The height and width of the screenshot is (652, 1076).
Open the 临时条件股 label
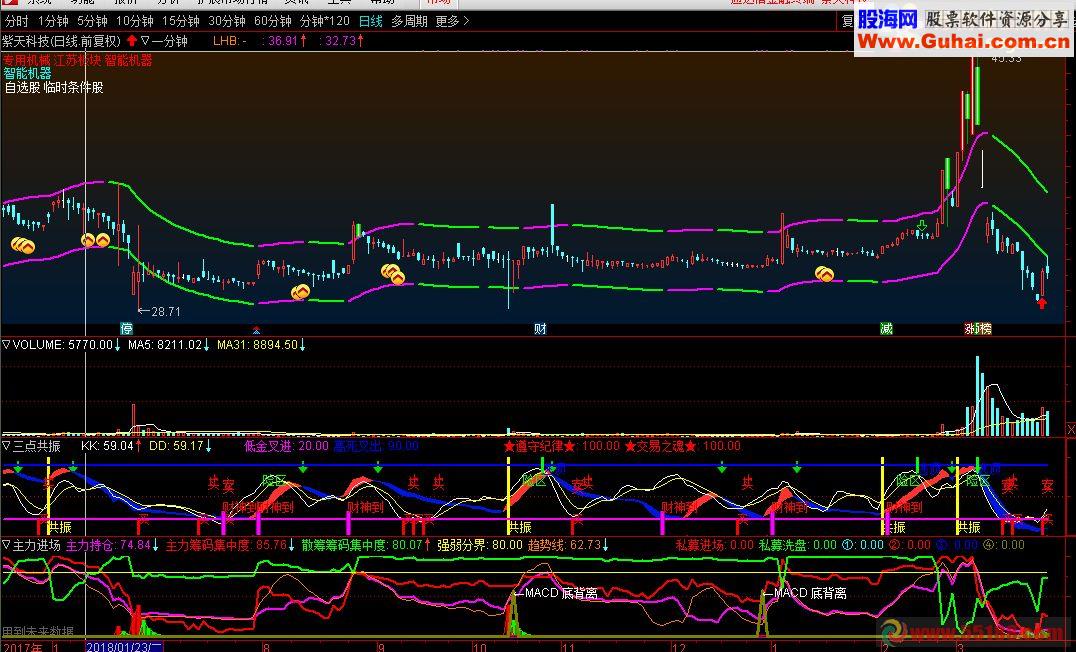(x=73, y=87)
